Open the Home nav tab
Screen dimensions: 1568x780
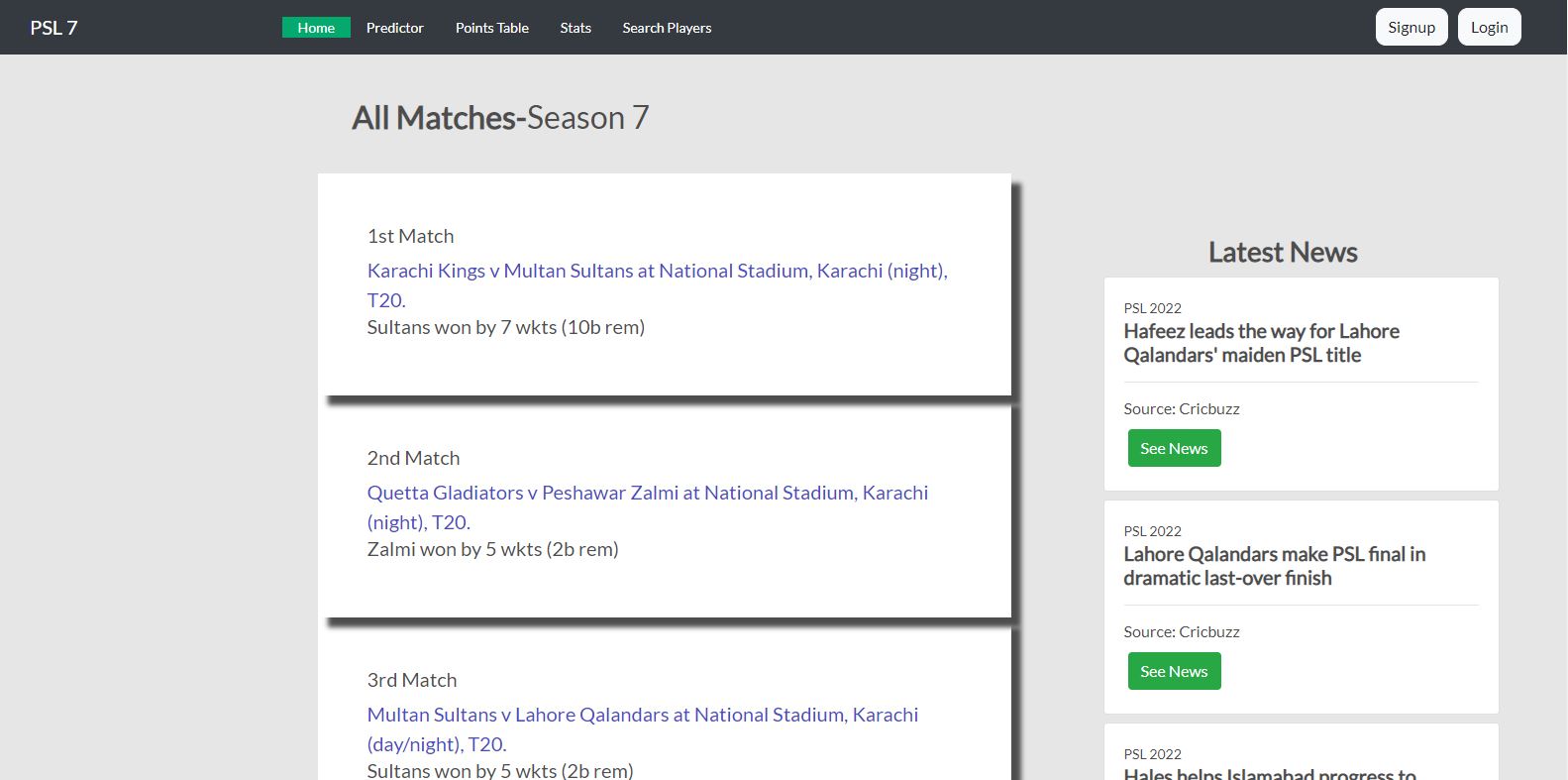[x=316, y=28]
